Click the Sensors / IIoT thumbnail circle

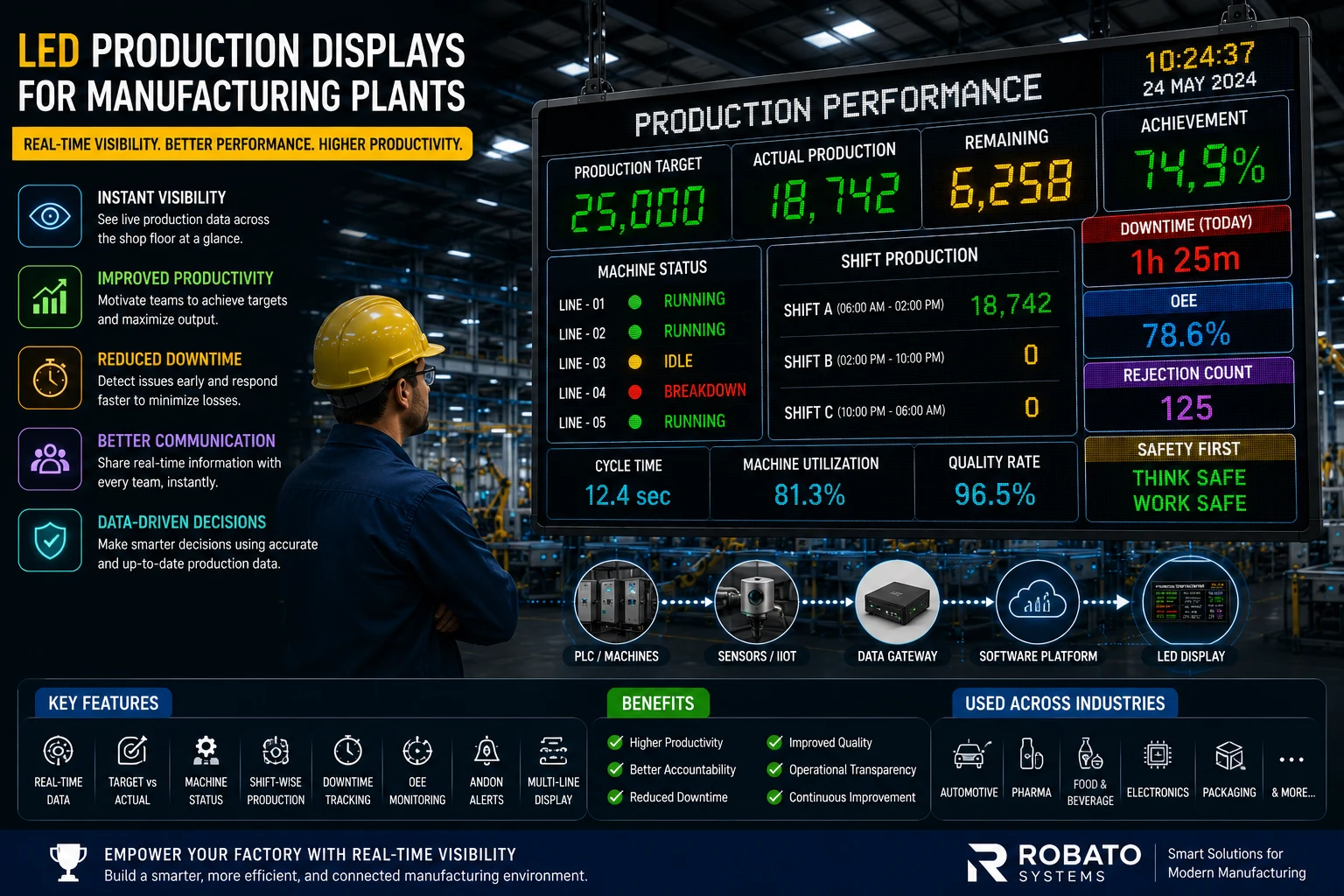pos(757,603)
